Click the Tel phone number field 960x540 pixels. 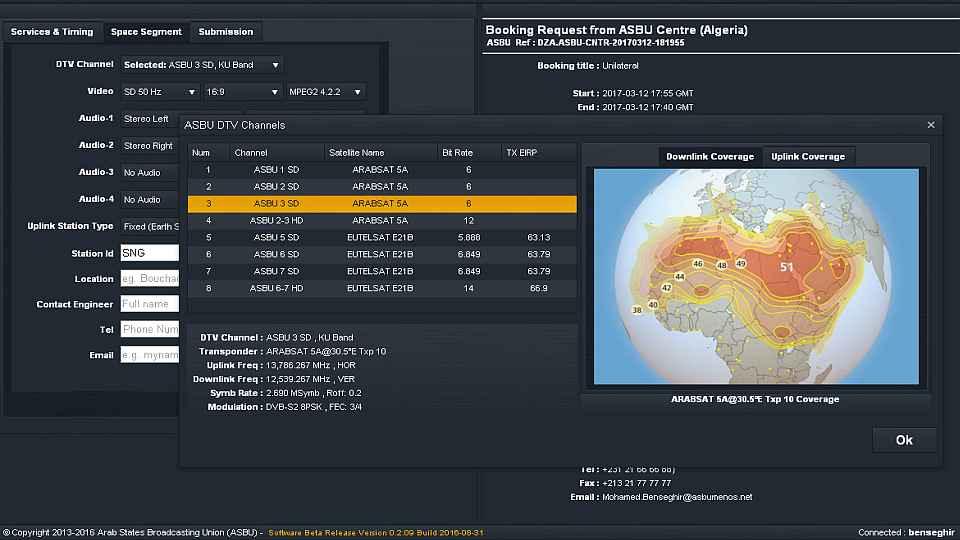pyautogui.click(x=150, y=329)
